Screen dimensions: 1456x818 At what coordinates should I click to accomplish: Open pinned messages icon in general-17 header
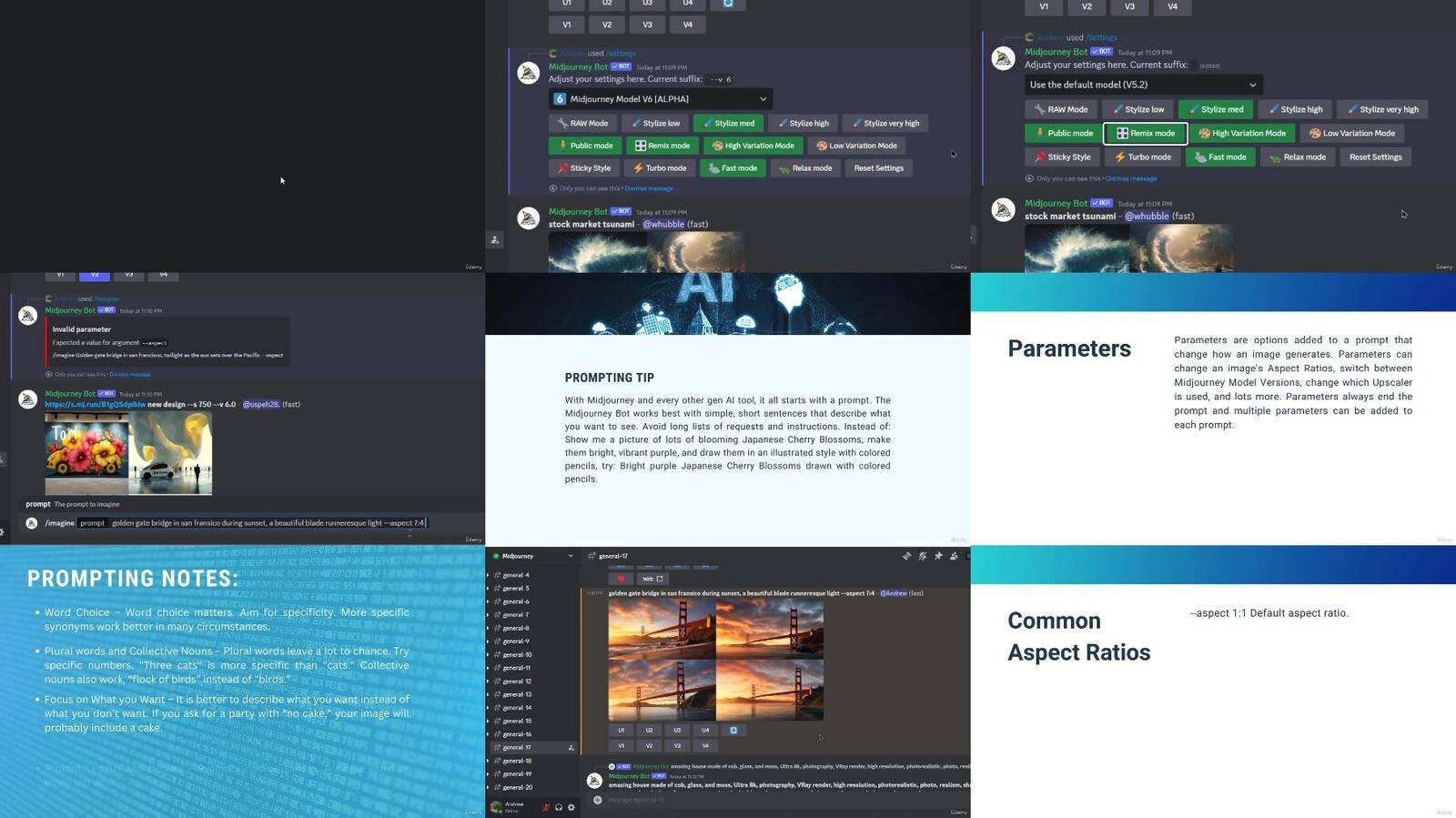938,556
